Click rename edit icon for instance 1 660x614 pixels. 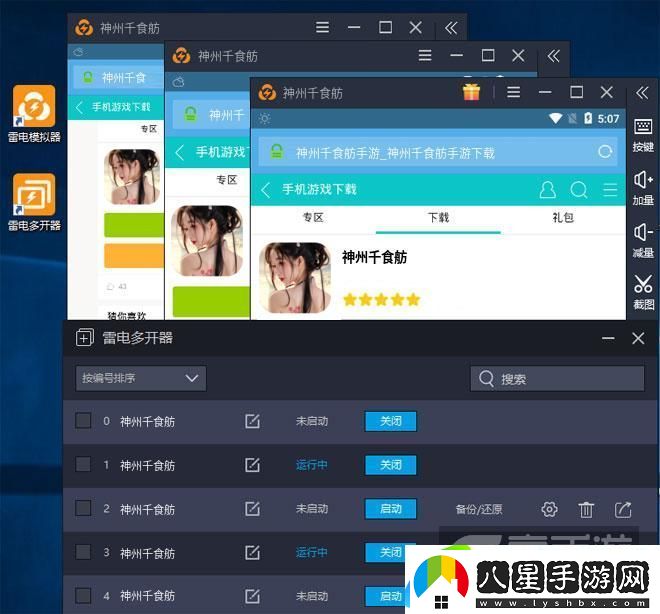[252, 465]
